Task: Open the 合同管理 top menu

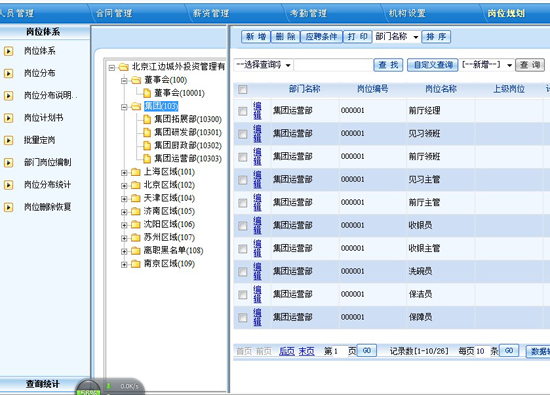Action: (x=114, y=14)
